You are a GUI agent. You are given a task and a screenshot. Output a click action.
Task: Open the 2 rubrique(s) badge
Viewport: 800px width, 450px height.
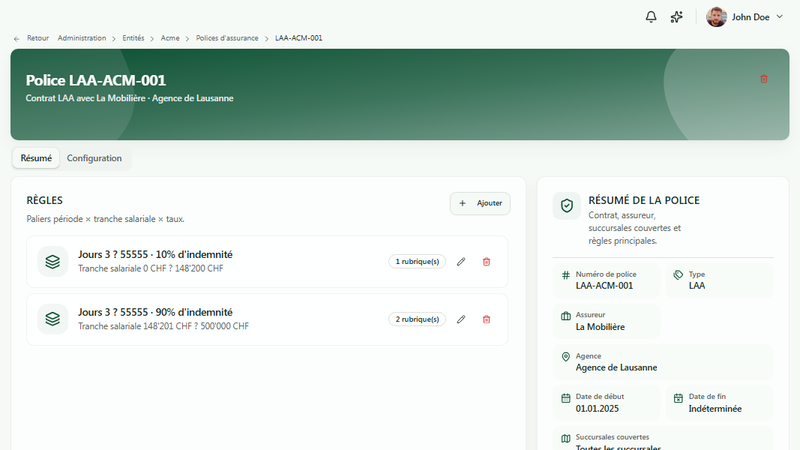click(417, 319)
